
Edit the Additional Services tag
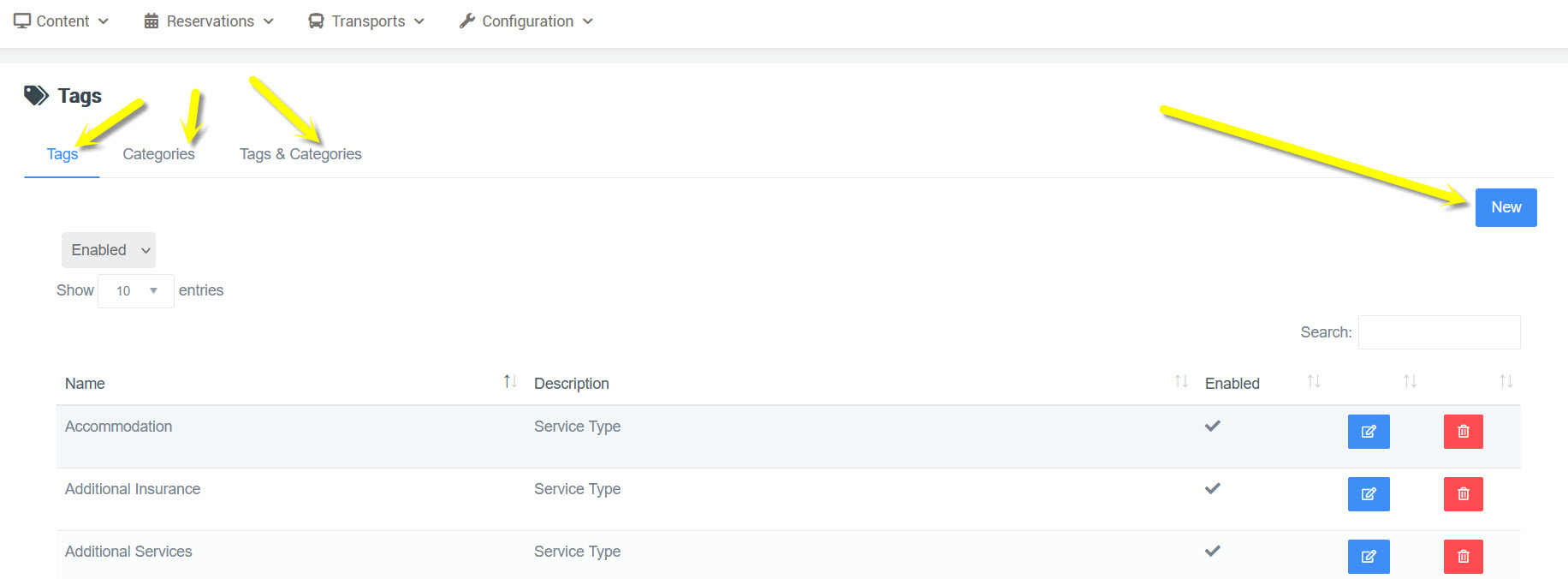[1368, 557]
